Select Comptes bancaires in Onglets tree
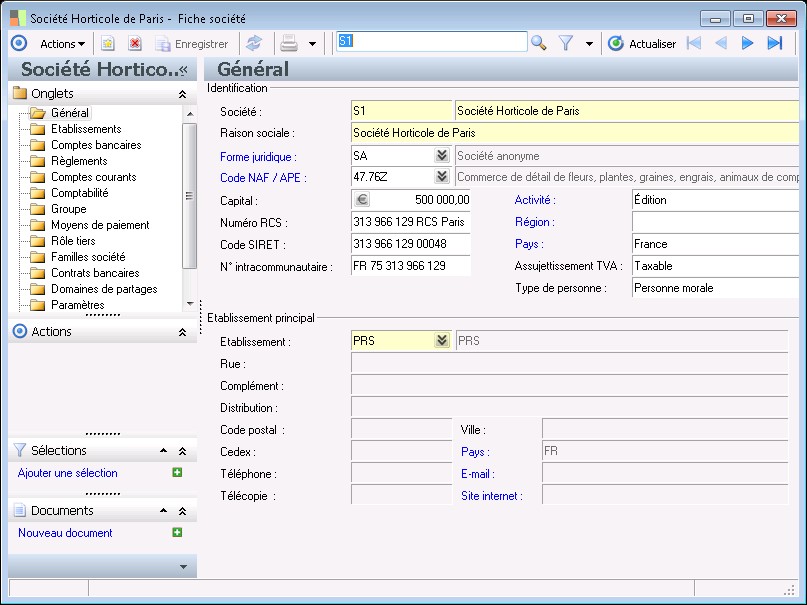The width and height of the screenshot is (807, 605). click(96, 145)
